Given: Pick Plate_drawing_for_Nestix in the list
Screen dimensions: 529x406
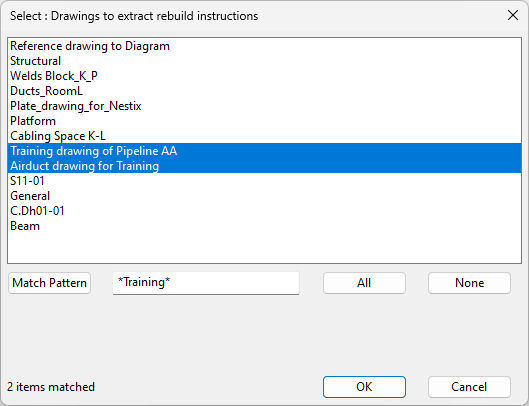Looking at the screenshot, I should click(x=264, y=106).
